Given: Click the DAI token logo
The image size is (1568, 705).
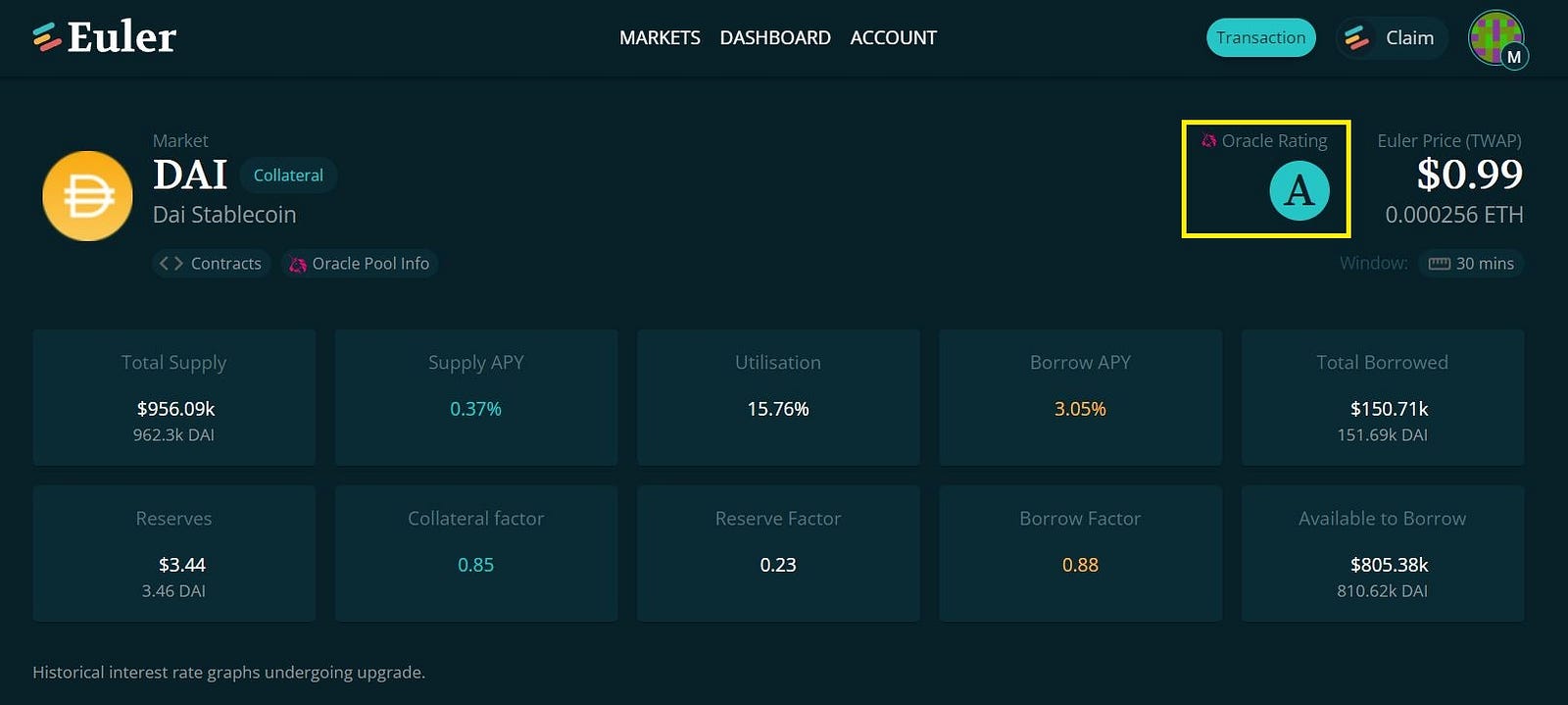Looking at the screenshot, I should coord(87,196).
